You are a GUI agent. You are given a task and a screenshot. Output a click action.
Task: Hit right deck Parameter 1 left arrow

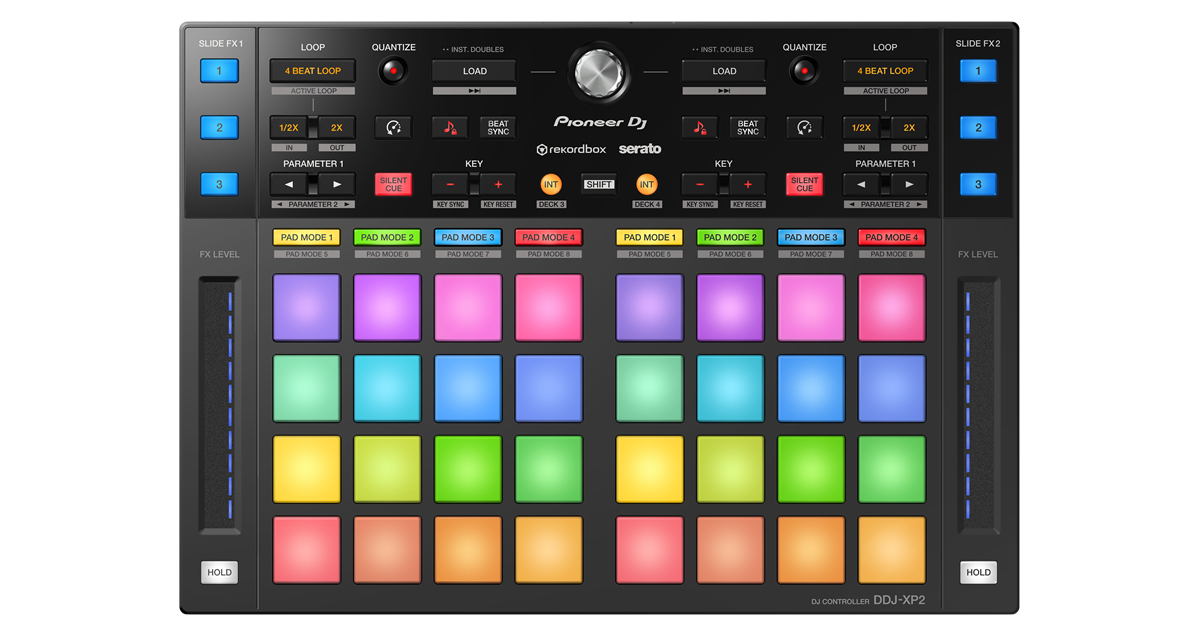click(x=861, y=184)
